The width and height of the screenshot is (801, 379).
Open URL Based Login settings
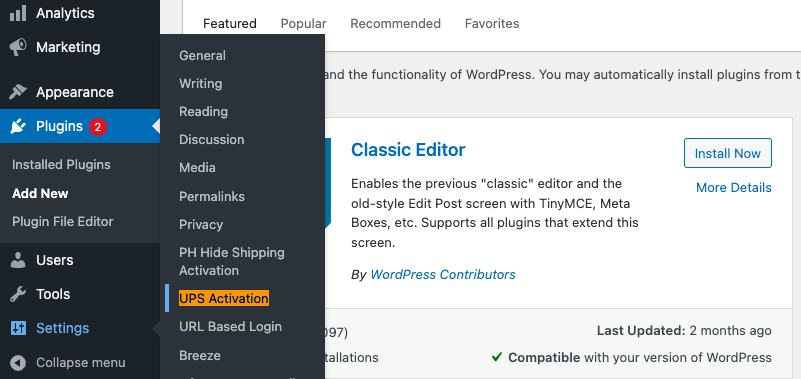[x=230, y=326]
